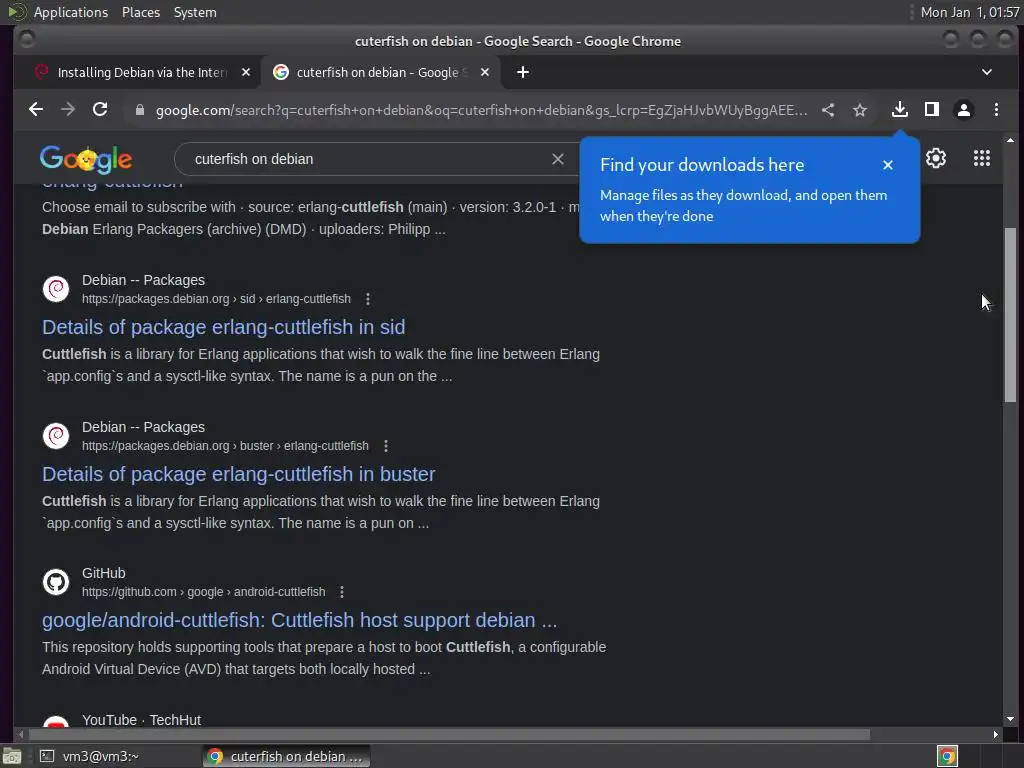Close the Installing Debian tab
Viewport: 1024px width, 768px height.
[x=246, y=72]
